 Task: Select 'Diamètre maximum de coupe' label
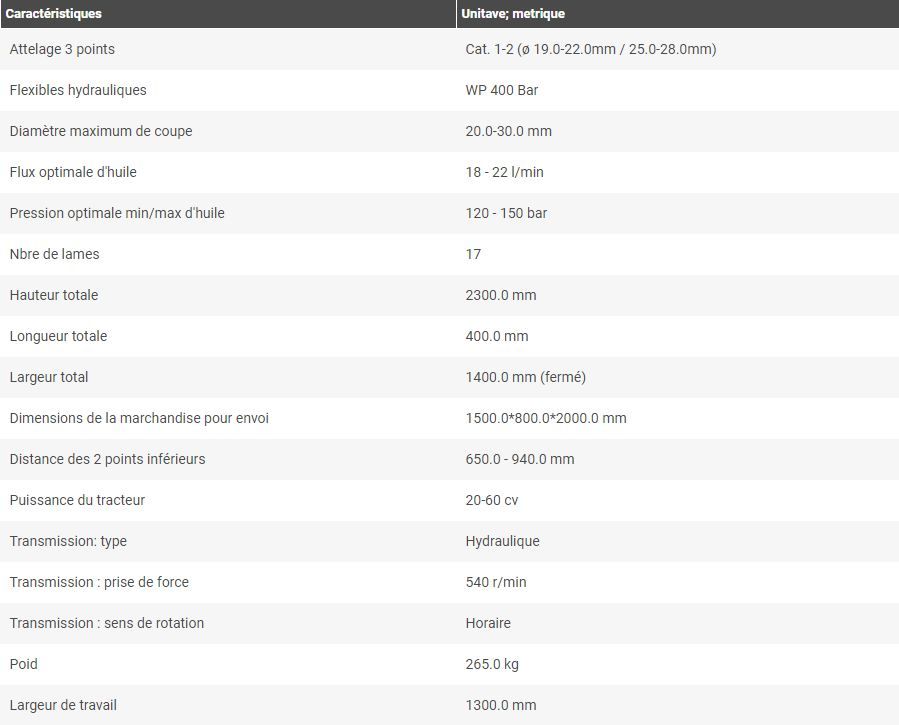101,131
